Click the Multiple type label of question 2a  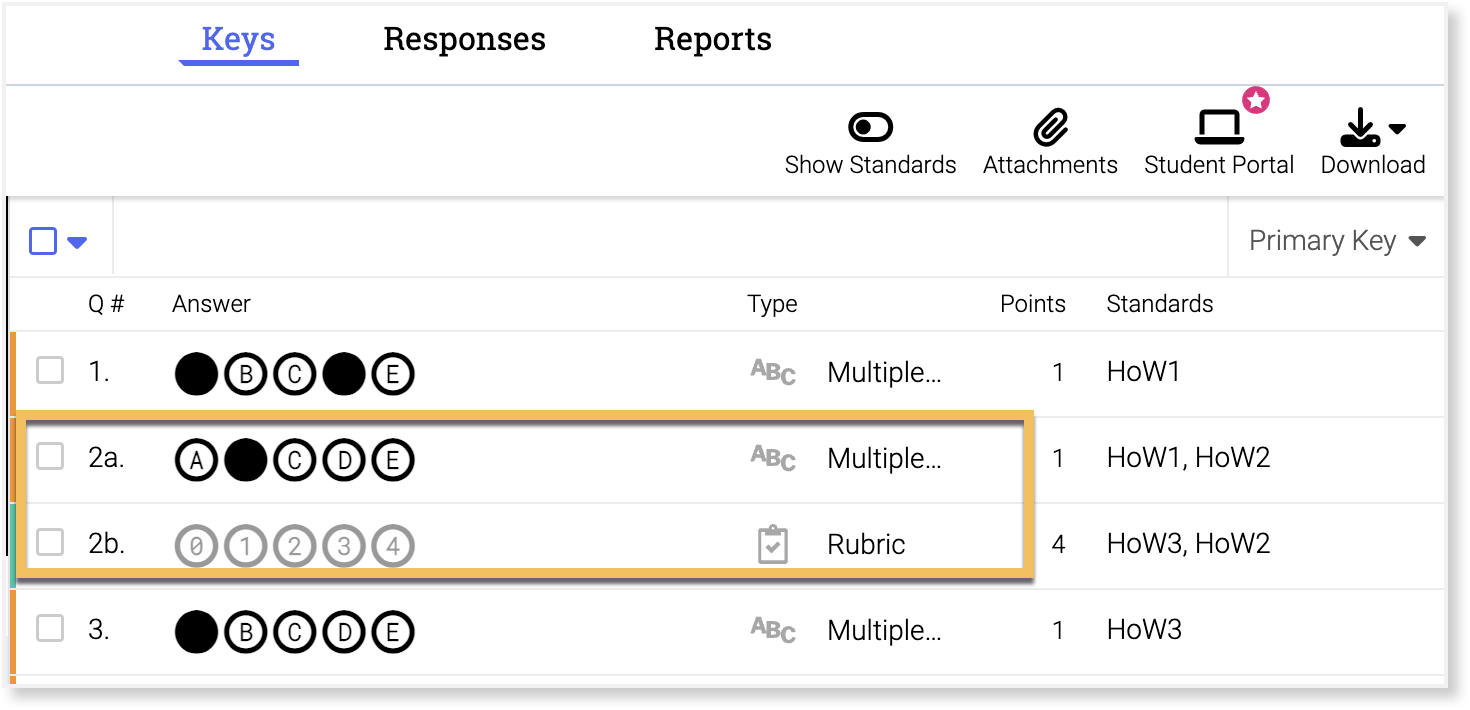click(884, 459)
